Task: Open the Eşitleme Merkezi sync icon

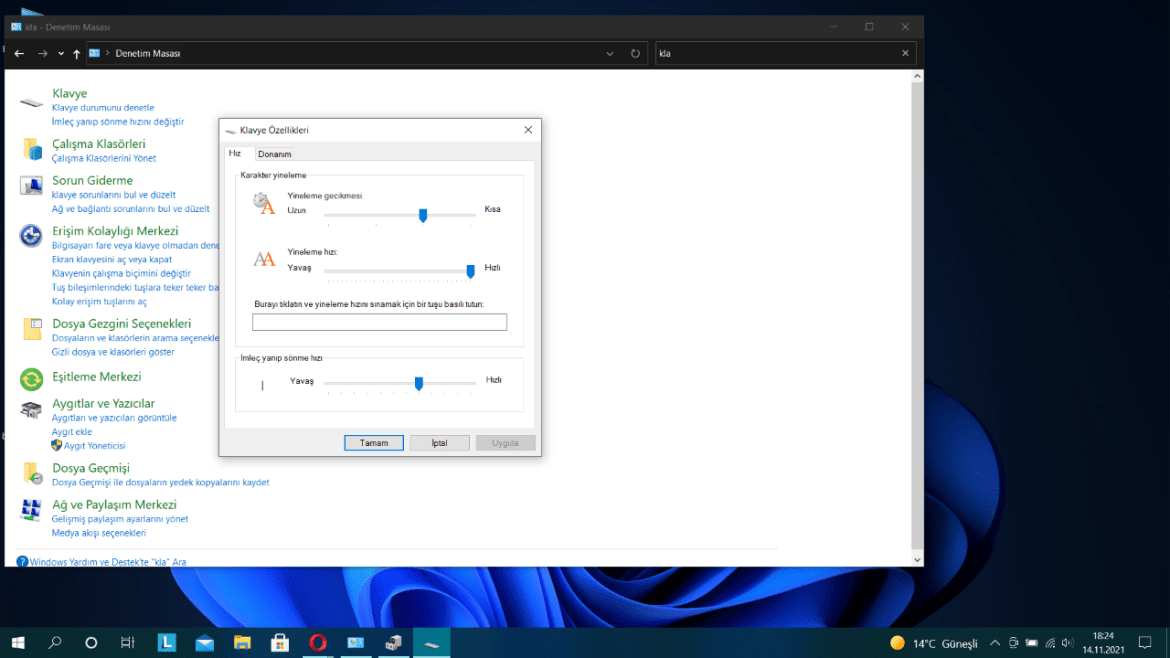Action: (x=32, y=378)
